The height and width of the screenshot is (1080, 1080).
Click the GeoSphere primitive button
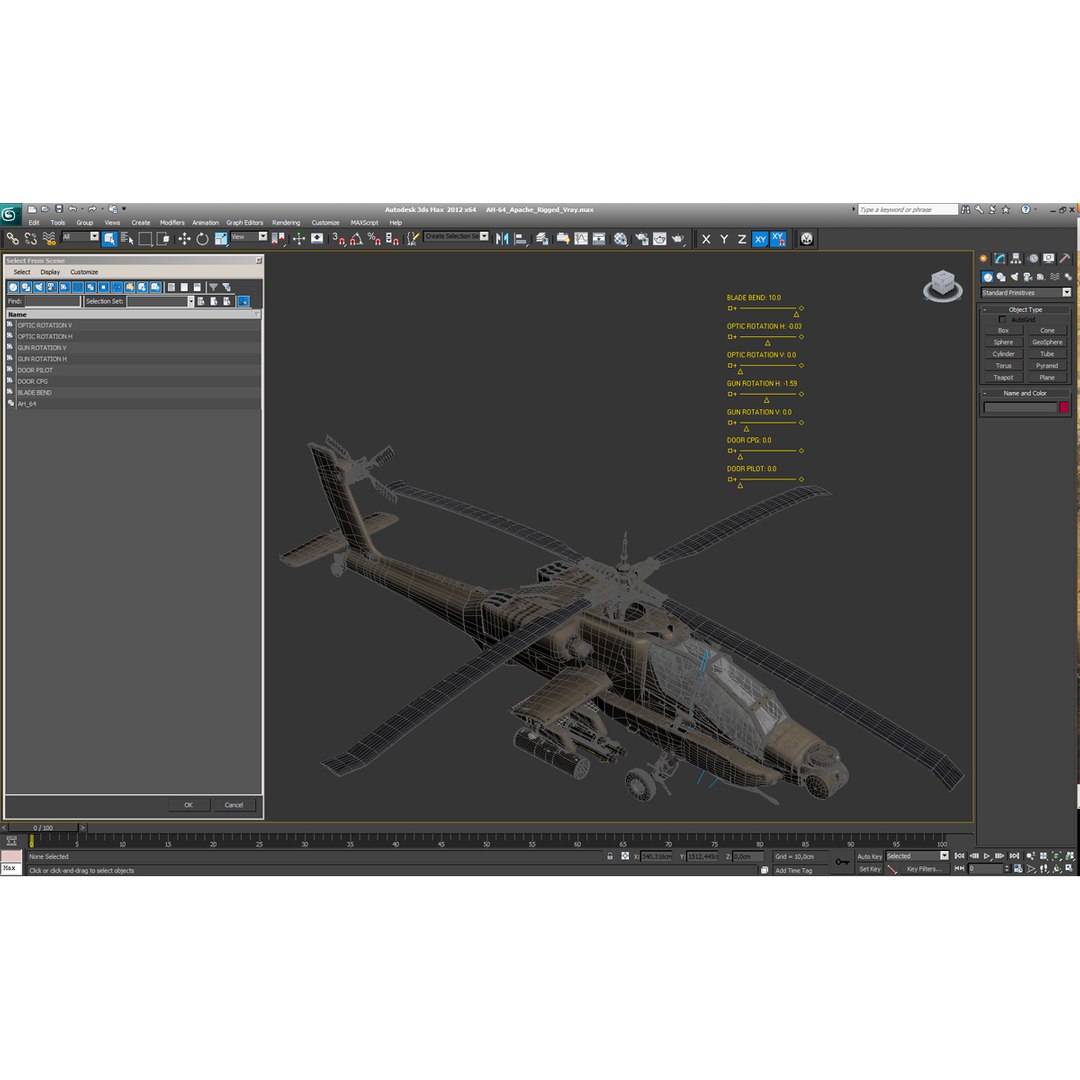tap(1047, 342)
